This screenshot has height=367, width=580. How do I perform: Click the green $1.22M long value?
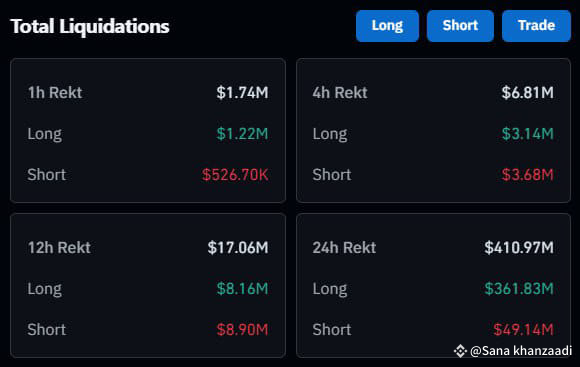(x=243, y=134)
